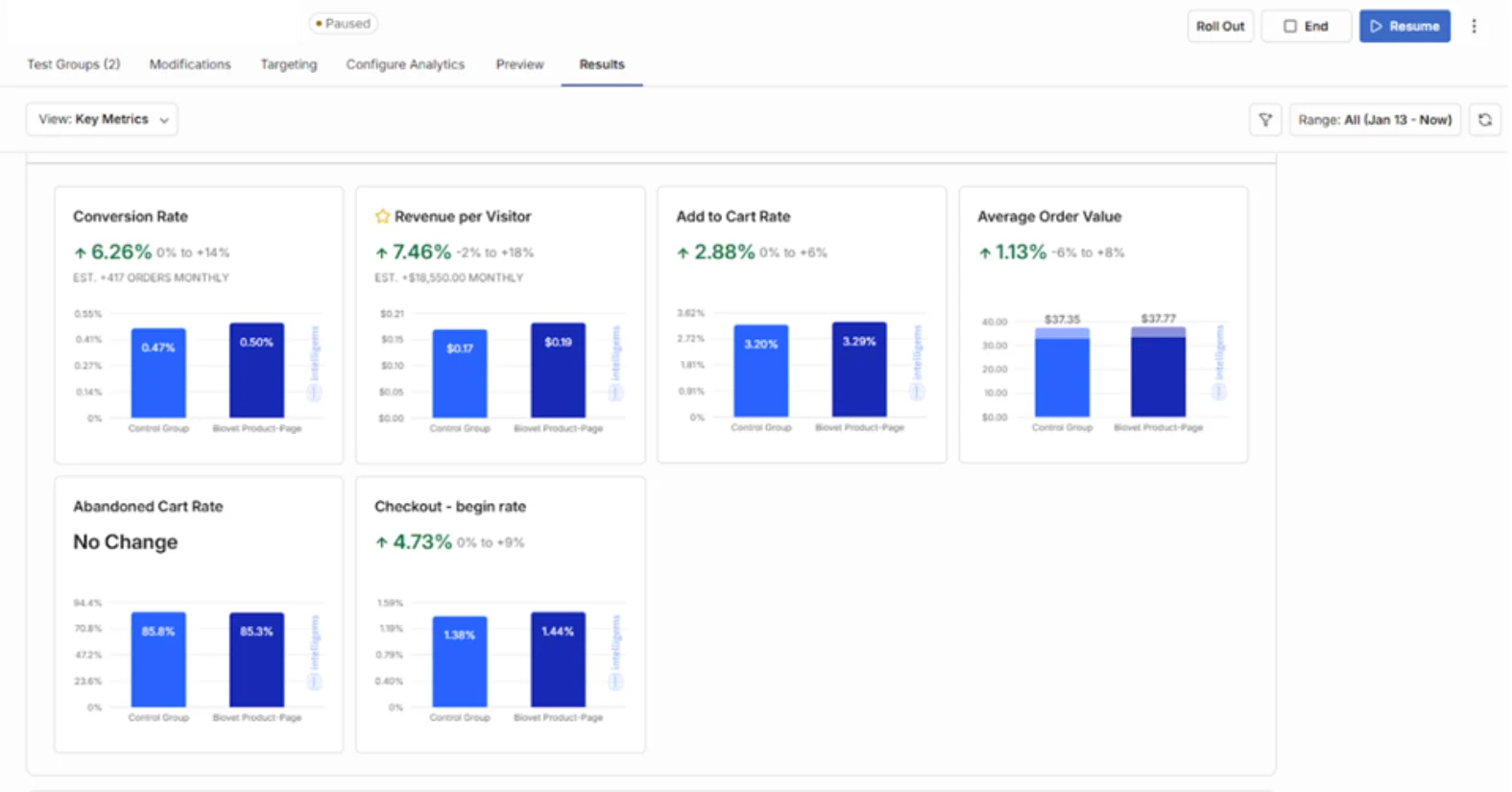Image resolution: width=1512 pixels, height=792 pixels.
Task: Open the Range: All (Jan 13 - Now) selector
Action: pyautogui.click(x=1375, y=120)
